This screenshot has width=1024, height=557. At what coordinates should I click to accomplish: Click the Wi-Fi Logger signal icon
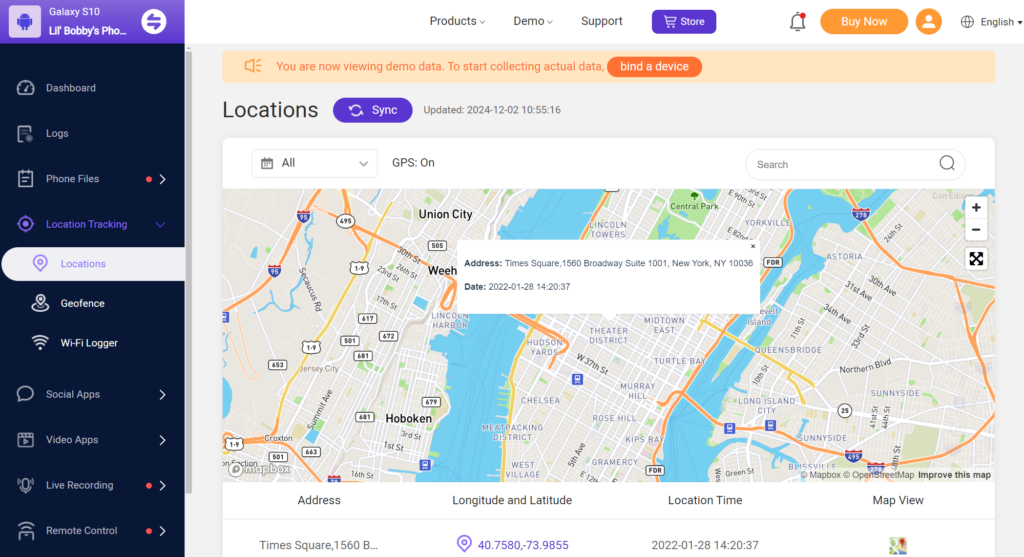40,343
